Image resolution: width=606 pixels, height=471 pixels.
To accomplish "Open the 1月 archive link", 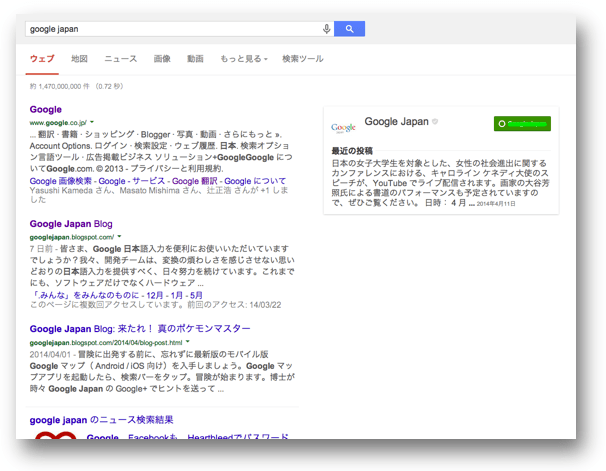I will point(177,295).
